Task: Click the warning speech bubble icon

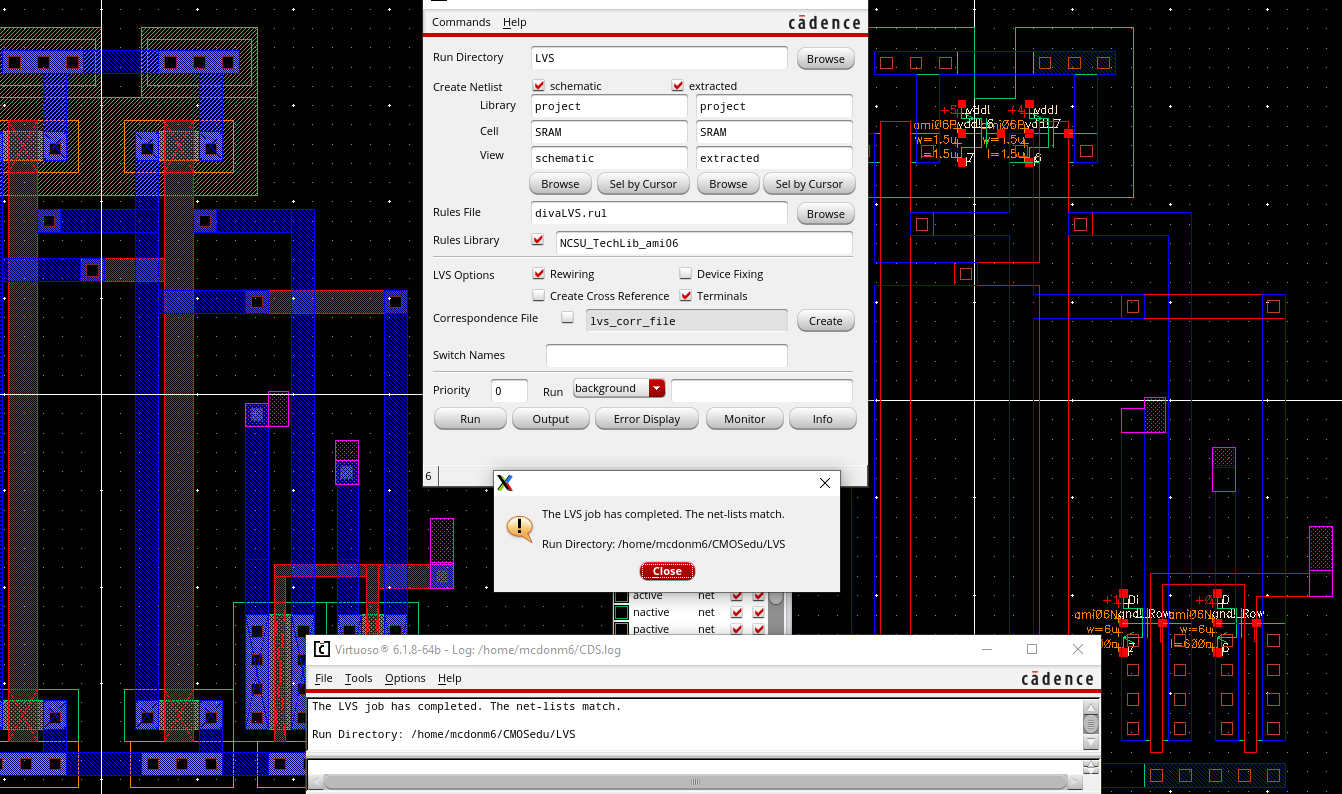Action: tap(519, 528)
